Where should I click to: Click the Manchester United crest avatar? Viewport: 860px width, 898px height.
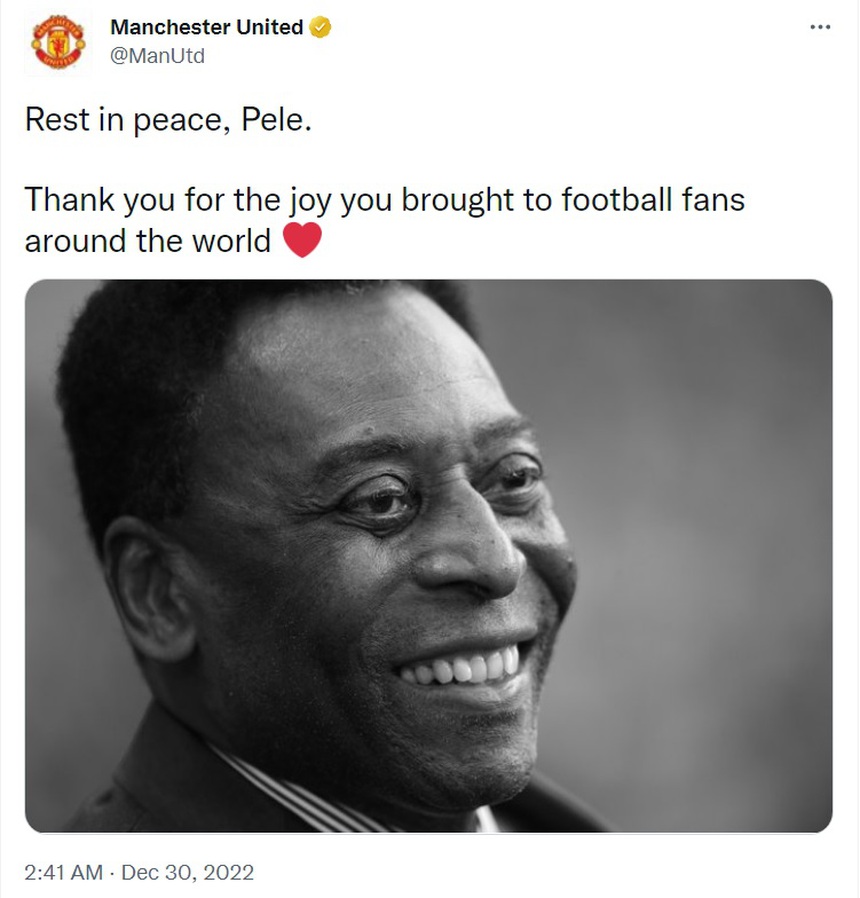click(x=60, y=42)
